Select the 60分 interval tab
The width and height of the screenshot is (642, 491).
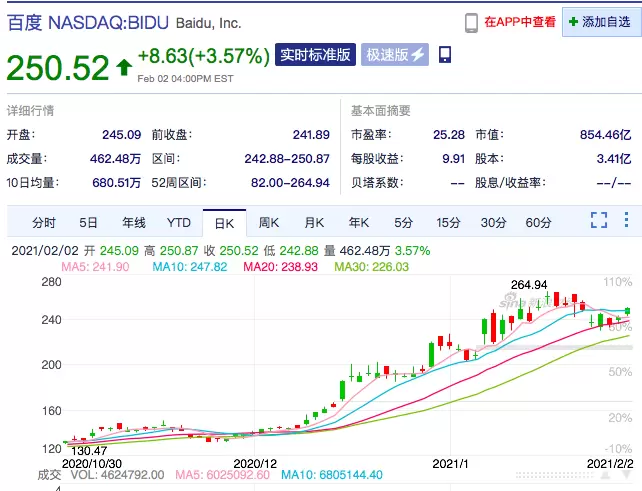coord(538,222)
